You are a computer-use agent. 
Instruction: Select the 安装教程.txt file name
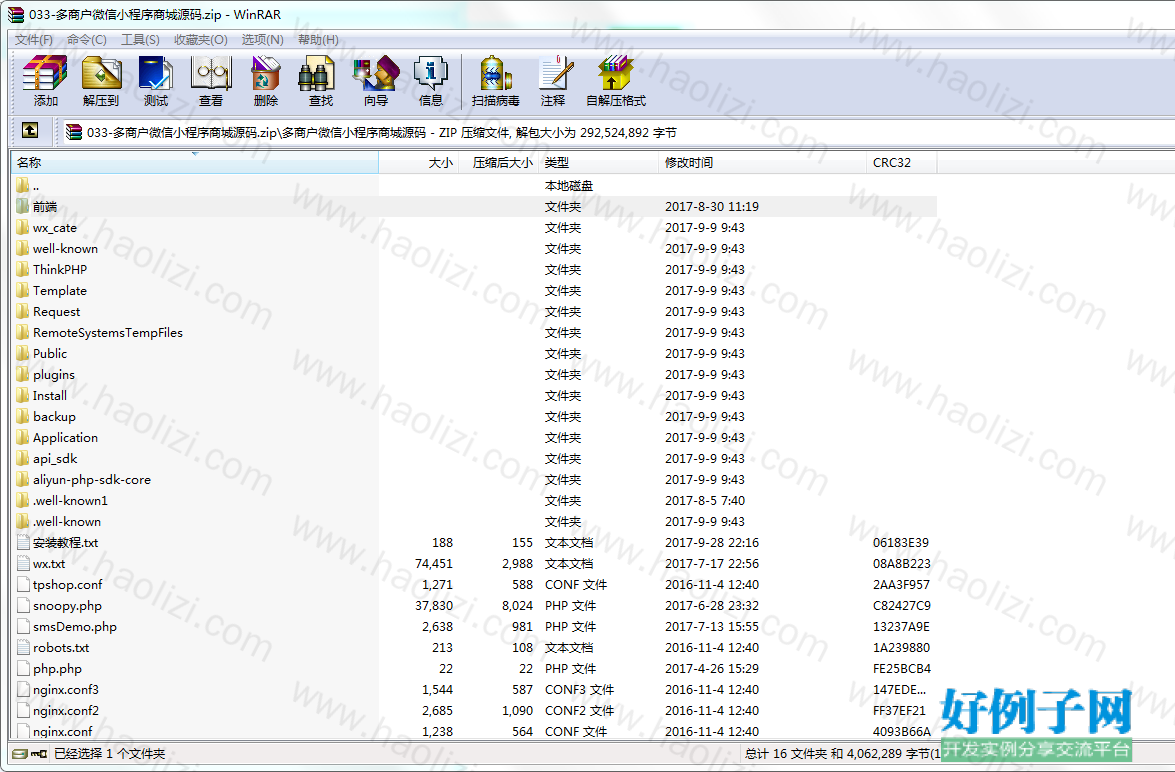tap(65, 542)
